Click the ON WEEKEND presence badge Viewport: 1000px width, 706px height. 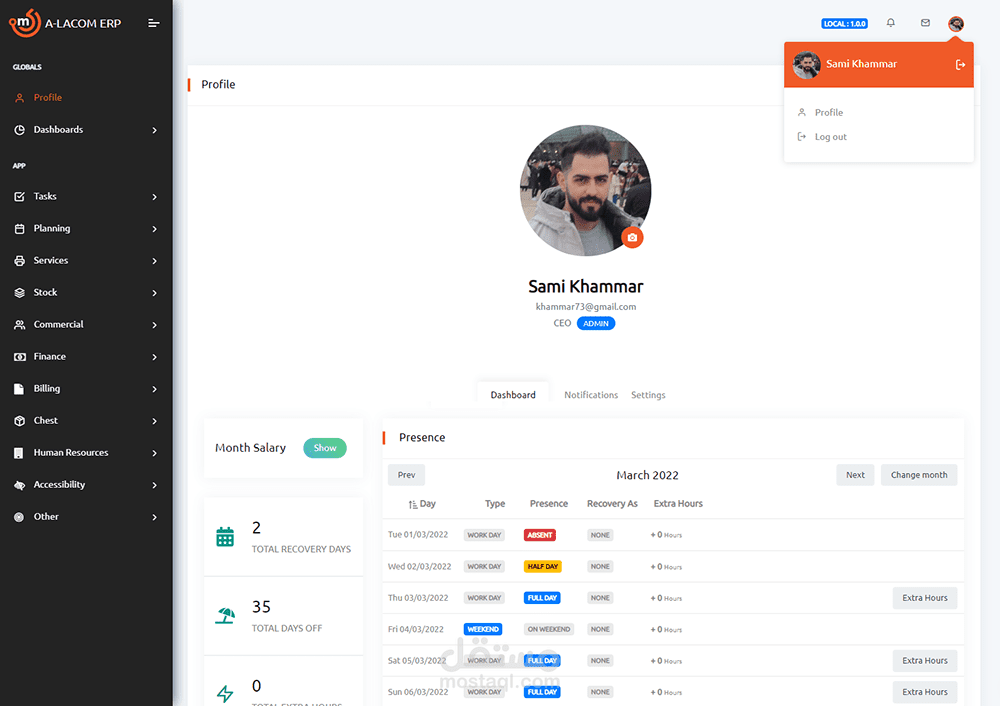click(x=548, y=629)
